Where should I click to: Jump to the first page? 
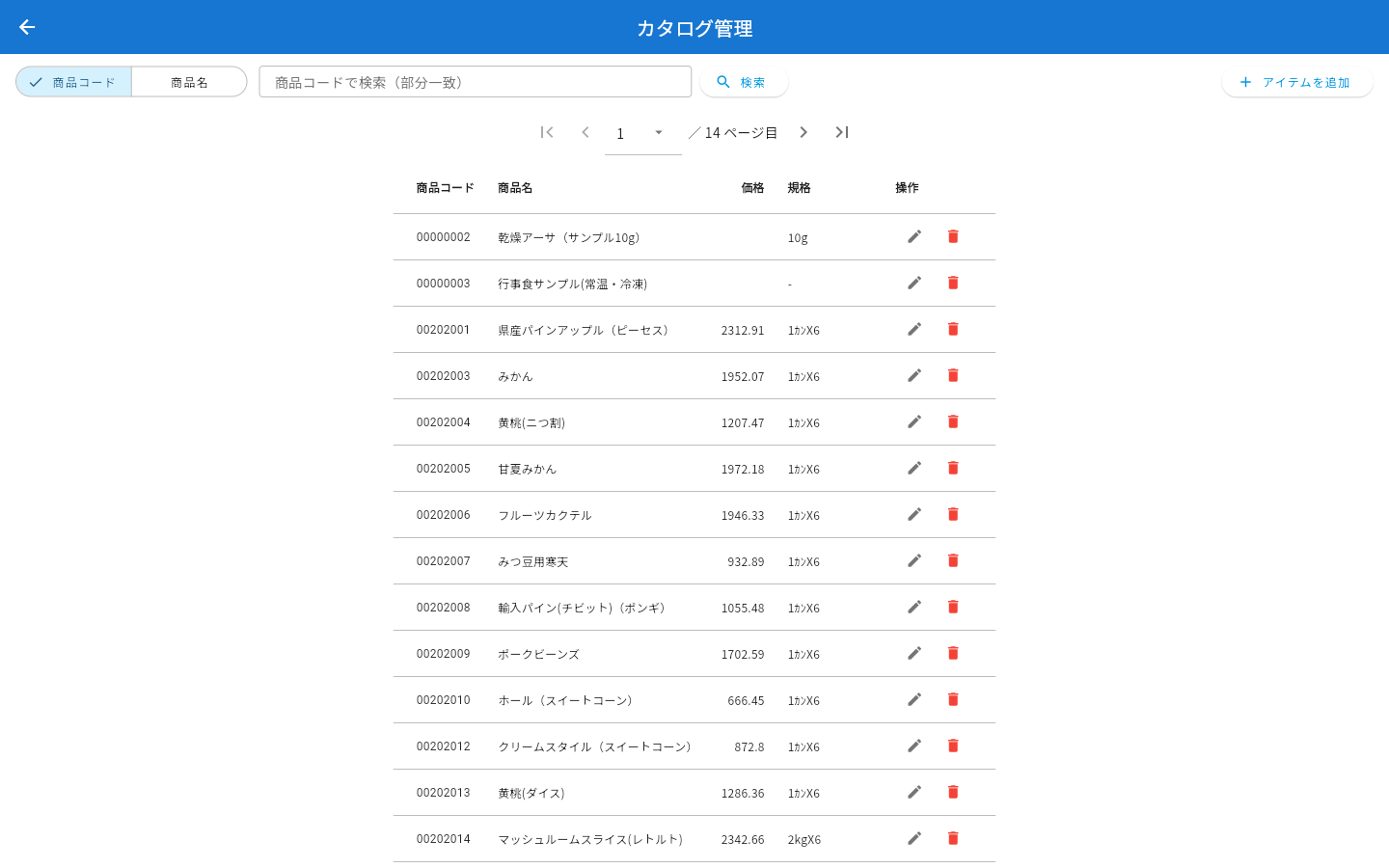coord(547,132)
